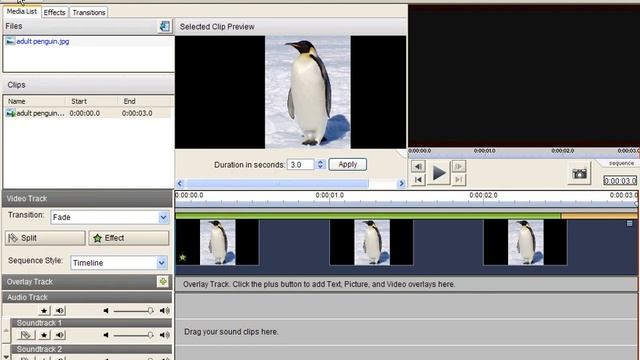The height and width of the screenshot is (360, 640).
Task: Click the 0:00:01.0 mark on the timeline ruler
Action: [x=330, y=196]
